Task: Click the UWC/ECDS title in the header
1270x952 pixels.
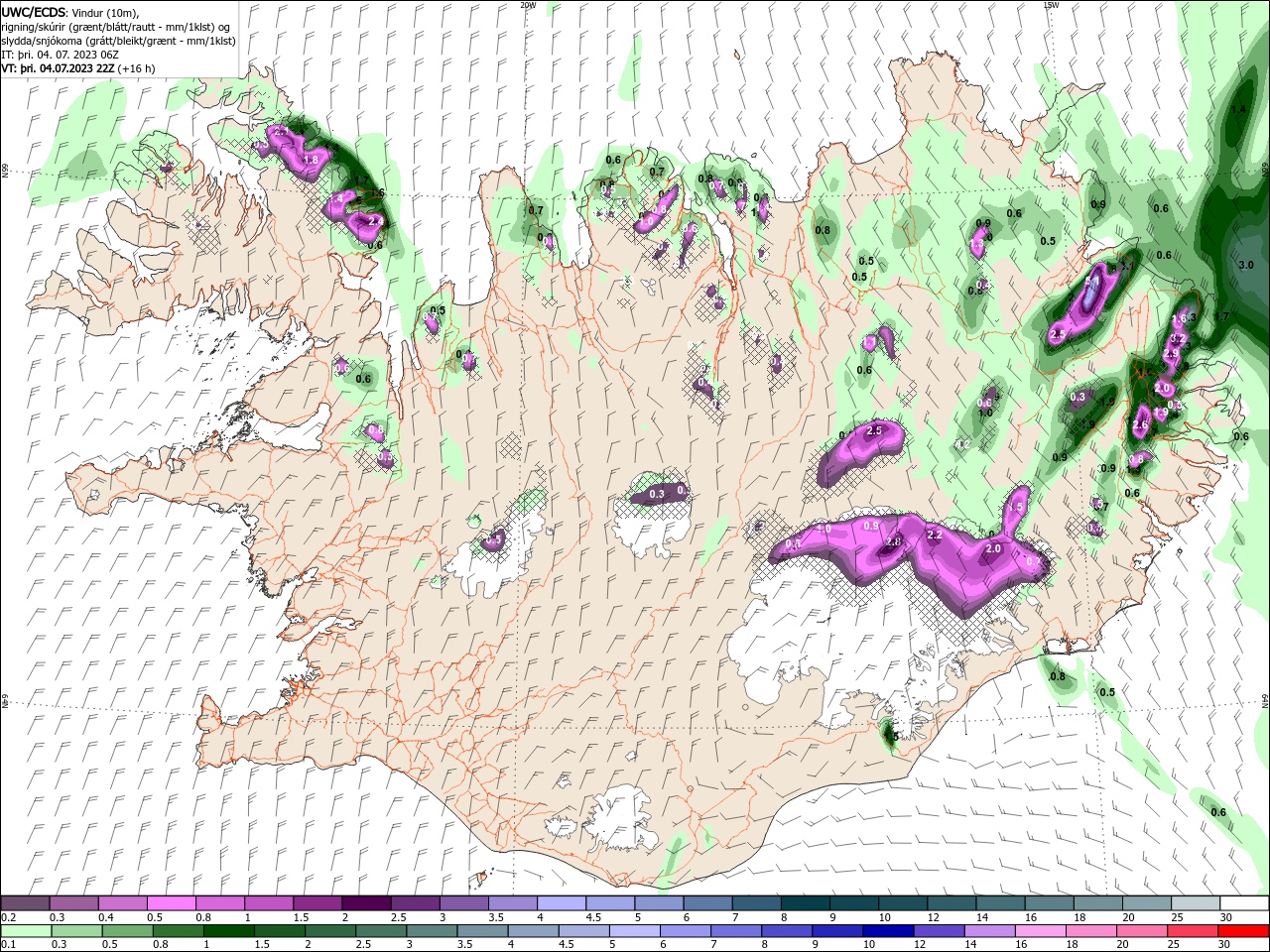Action: click(34, 12)
